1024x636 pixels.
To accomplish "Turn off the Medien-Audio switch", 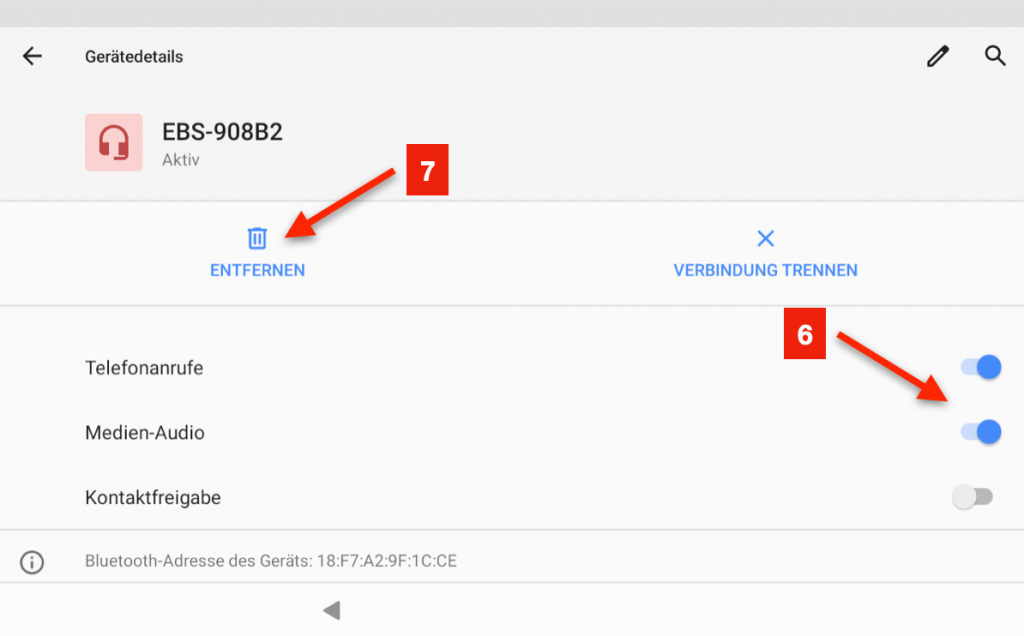I will 979,432.
